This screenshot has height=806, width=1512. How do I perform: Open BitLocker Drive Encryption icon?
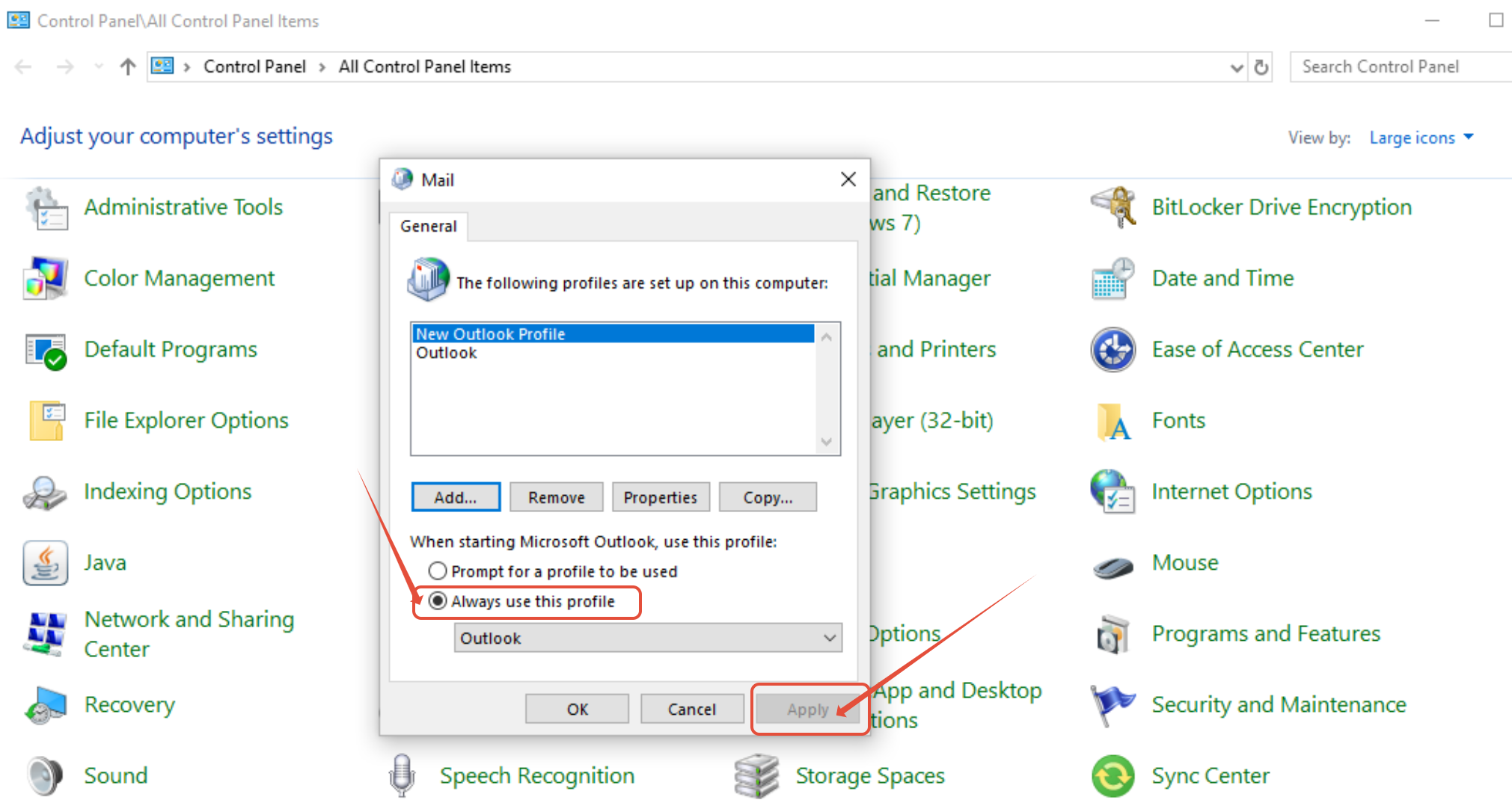[1113, 208]
